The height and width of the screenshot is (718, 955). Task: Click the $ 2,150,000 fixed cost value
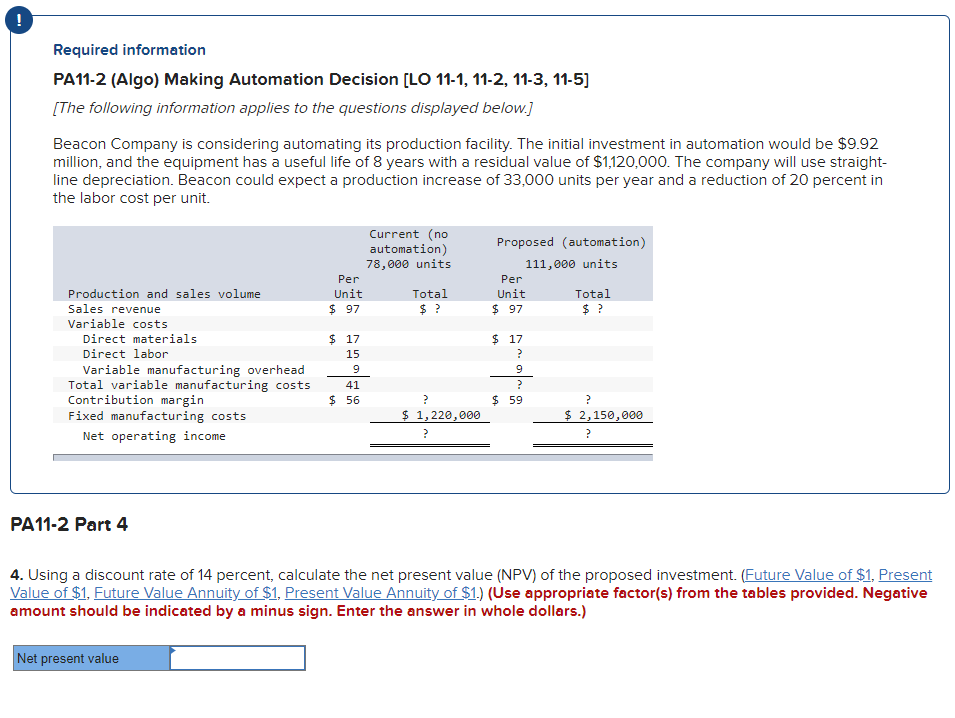click(x=604, y=415)
